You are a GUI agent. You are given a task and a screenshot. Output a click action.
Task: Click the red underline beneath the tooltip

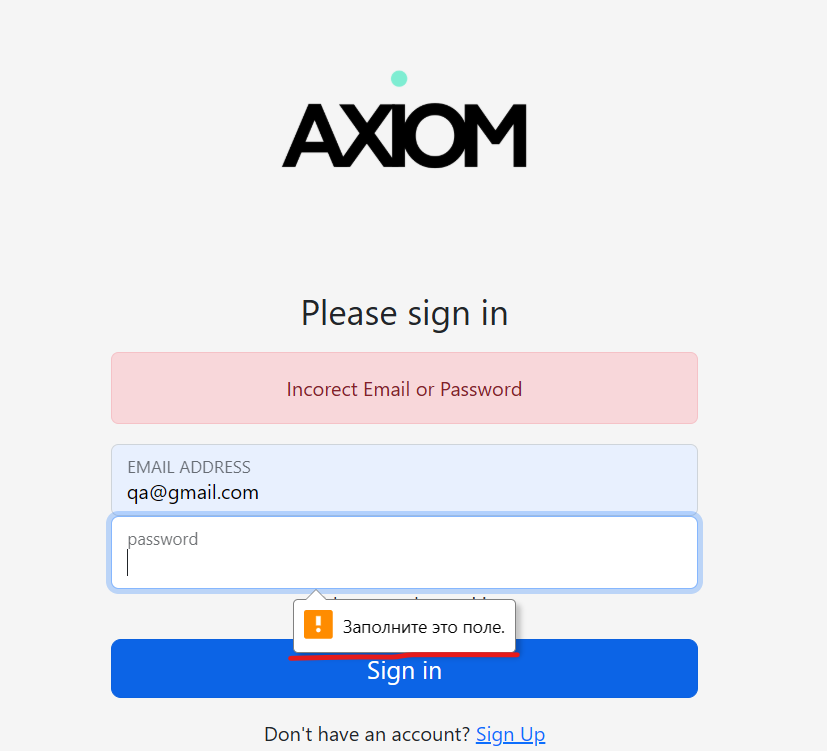pyautogui.click(x=404, y=656)
